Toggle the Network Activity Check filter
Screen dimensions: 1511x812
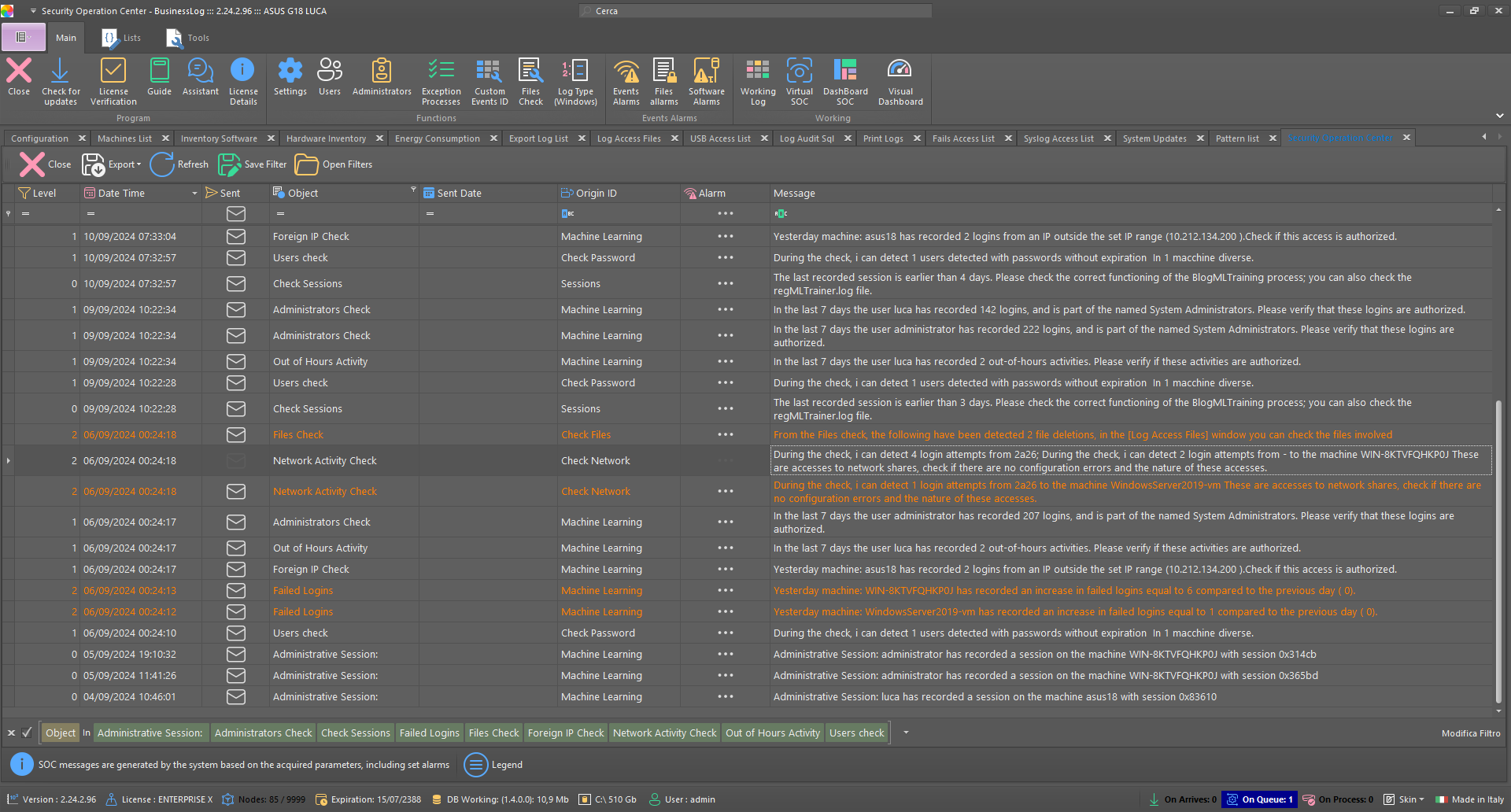[664, 733]
